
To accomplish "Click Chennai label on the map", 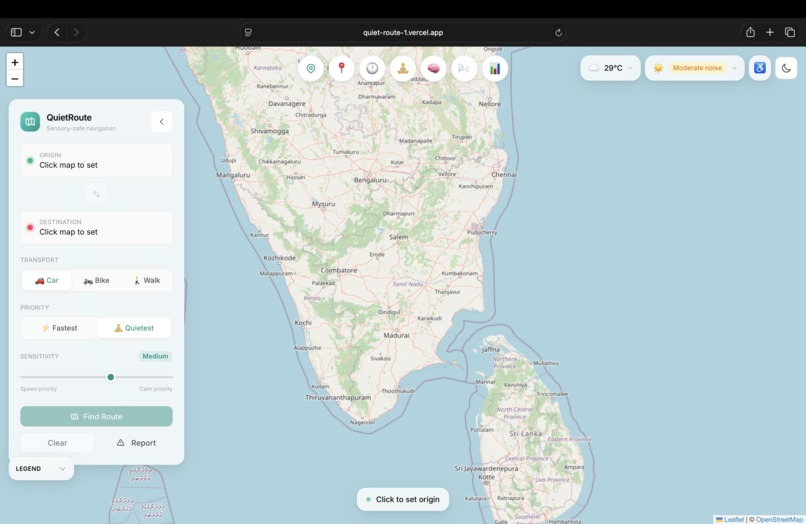I will (504, 174).
